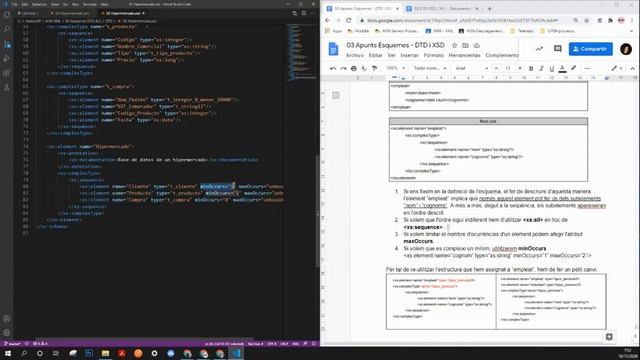Click the paint format roller icon
The height and width of the screenshot is (360, 640).
[x=374, y=68]
